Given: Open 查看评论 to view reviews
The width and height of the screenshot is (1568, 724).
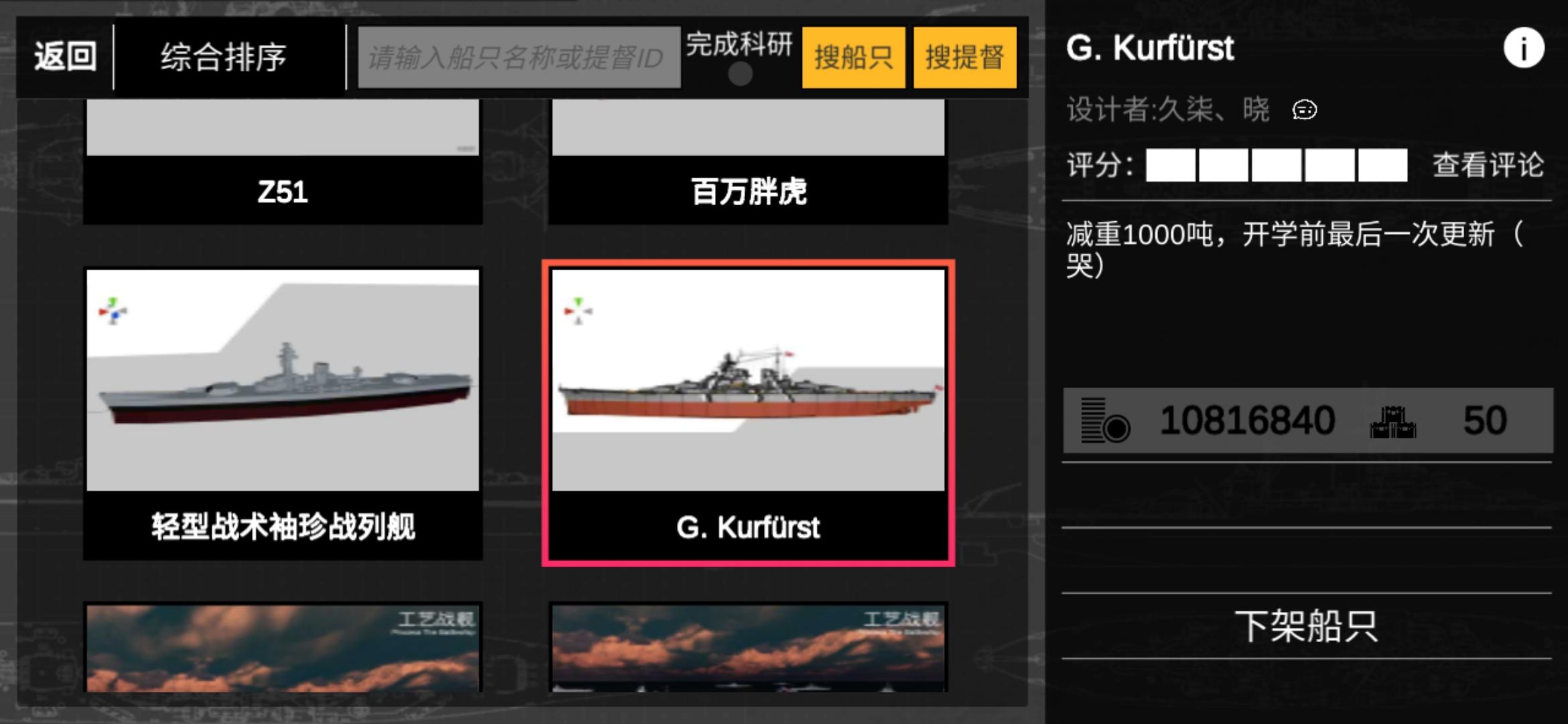Looking at the screenshot, I should coord(1488,165).
